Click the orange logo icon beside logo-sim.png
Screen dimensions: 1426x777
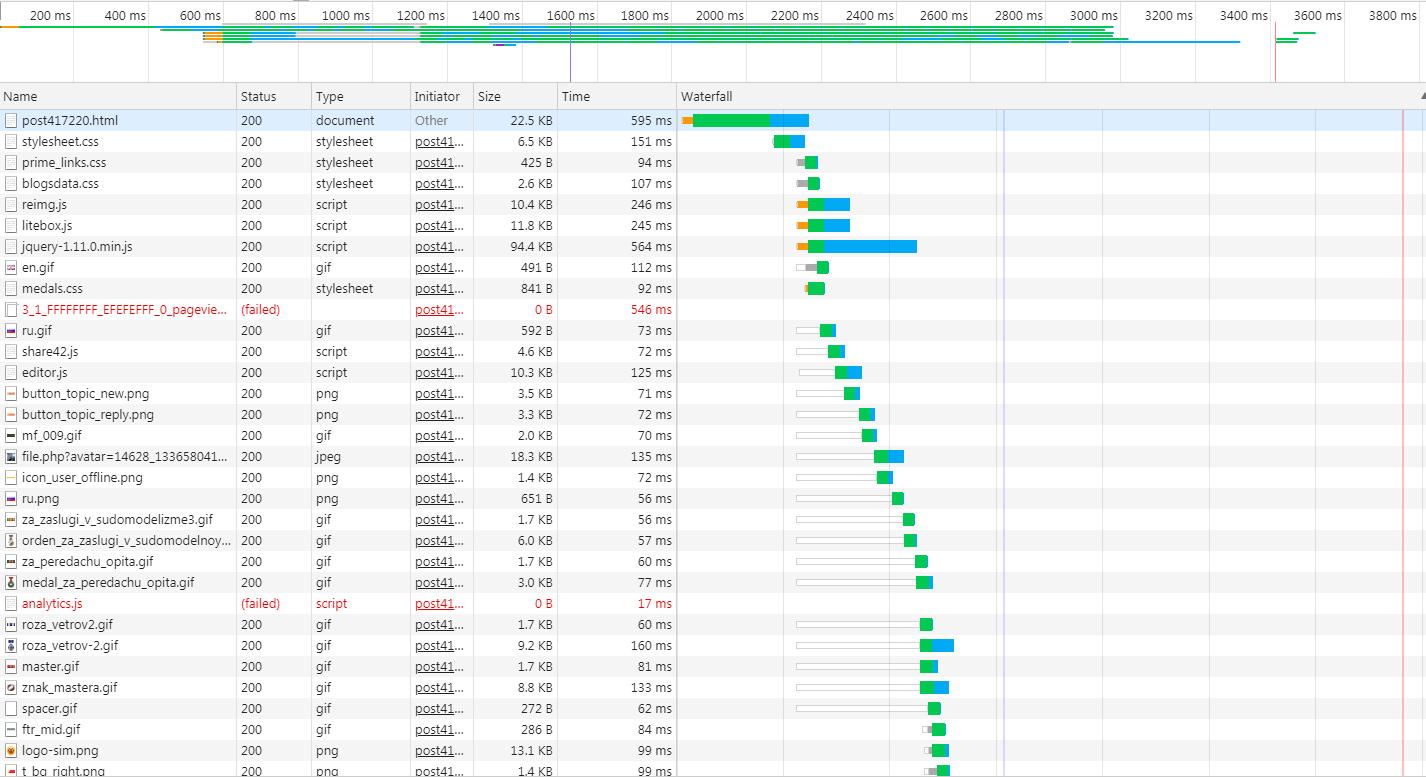[11, 750]
